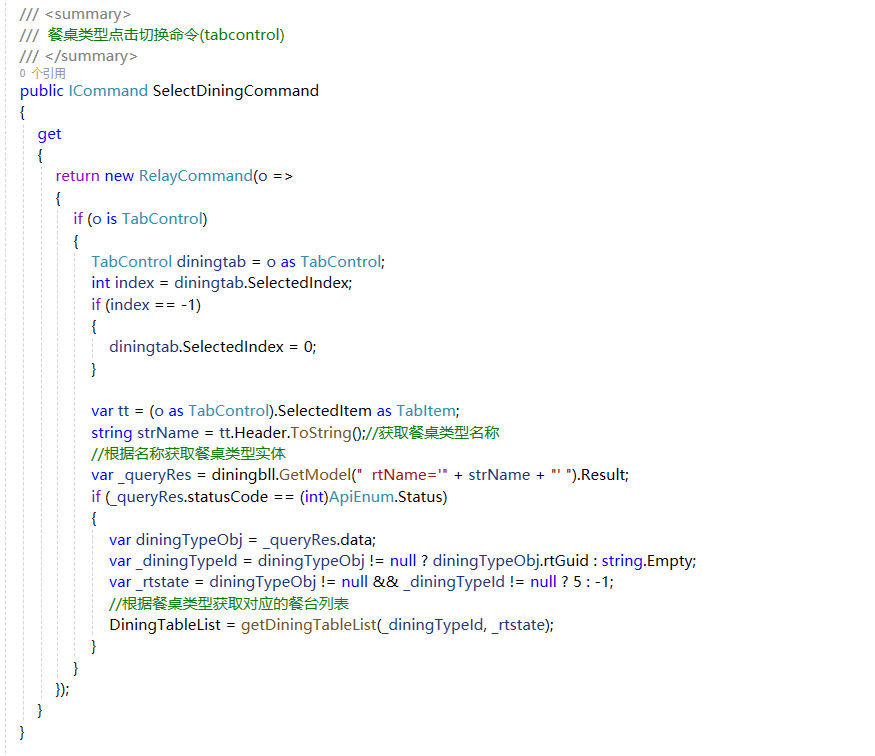
Task: Click the GetModel method call
Action: point(315,475)
